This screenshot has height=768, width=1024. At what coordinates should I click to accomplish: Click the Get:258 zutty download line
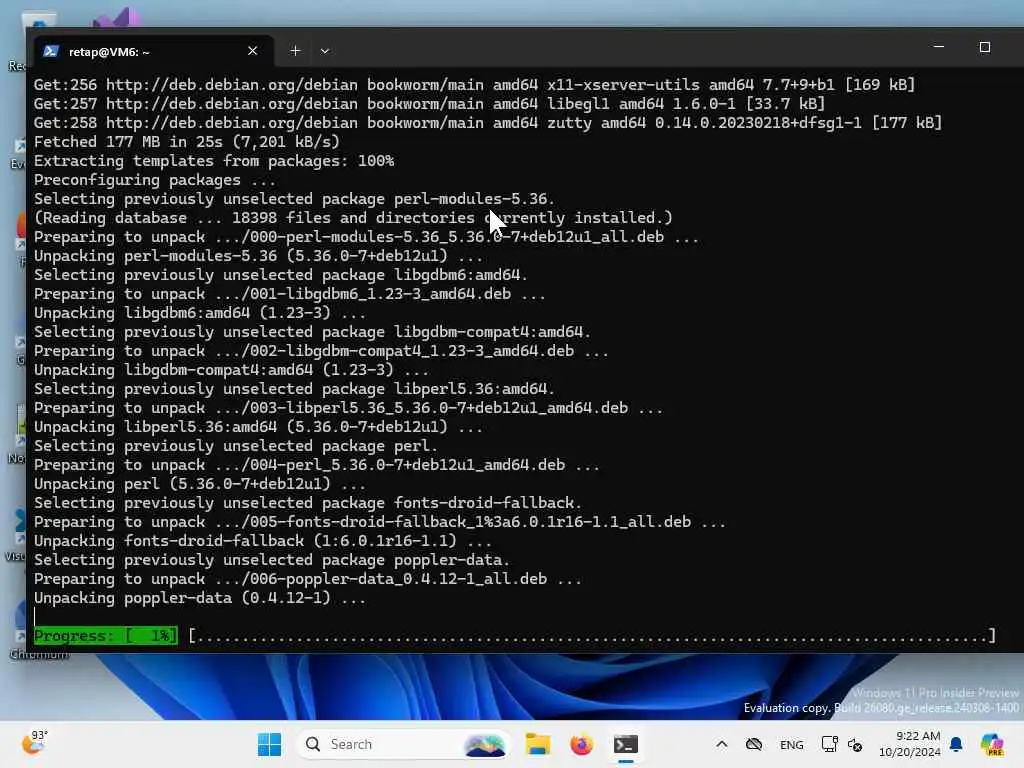coord(488,123)
